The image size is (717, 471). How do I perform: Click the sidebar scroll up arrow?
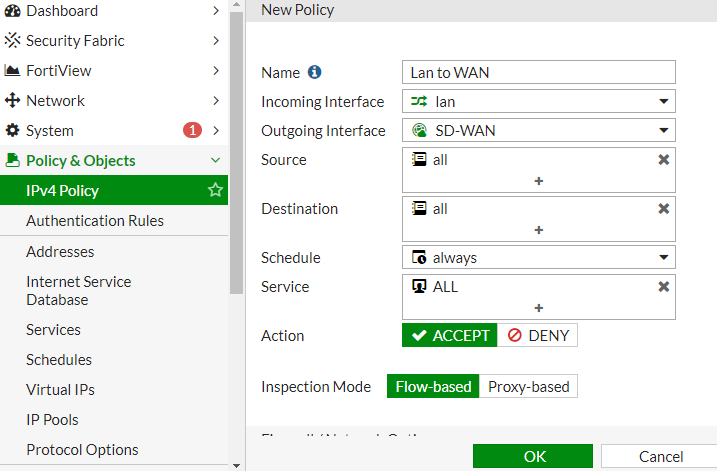coord(236,5)
